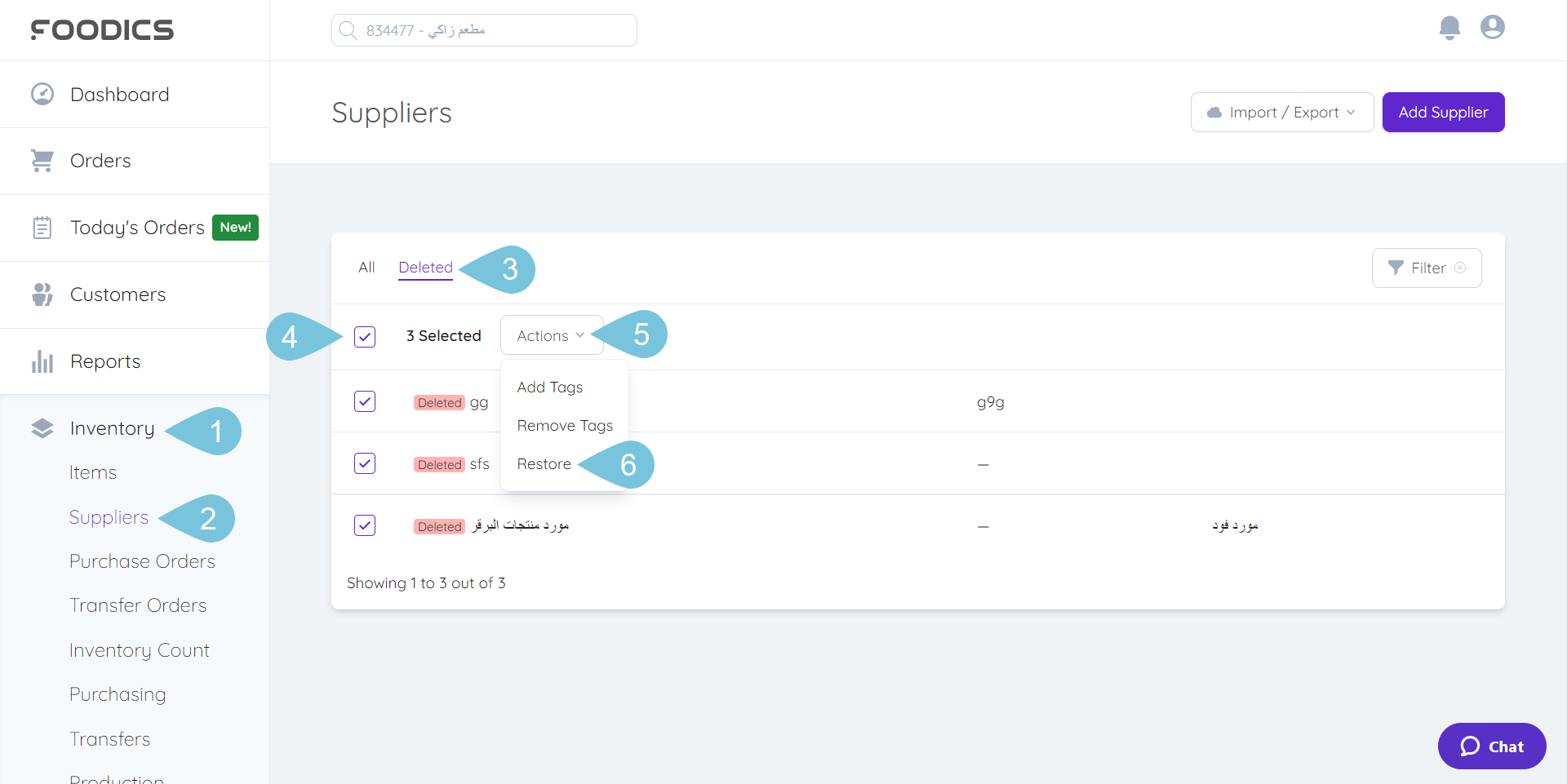Click the Today's Orders clipboard icon
The width and height of the screenshot is (1567, 784).
[42, 228]
